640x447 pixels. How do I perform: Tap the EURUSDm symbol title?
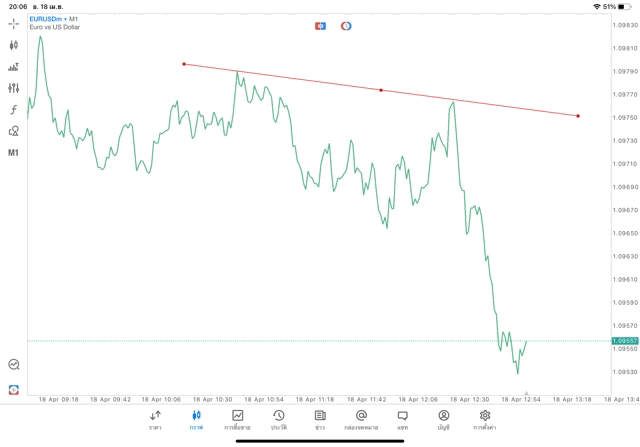pyautogui.click(x=47, y=19)
